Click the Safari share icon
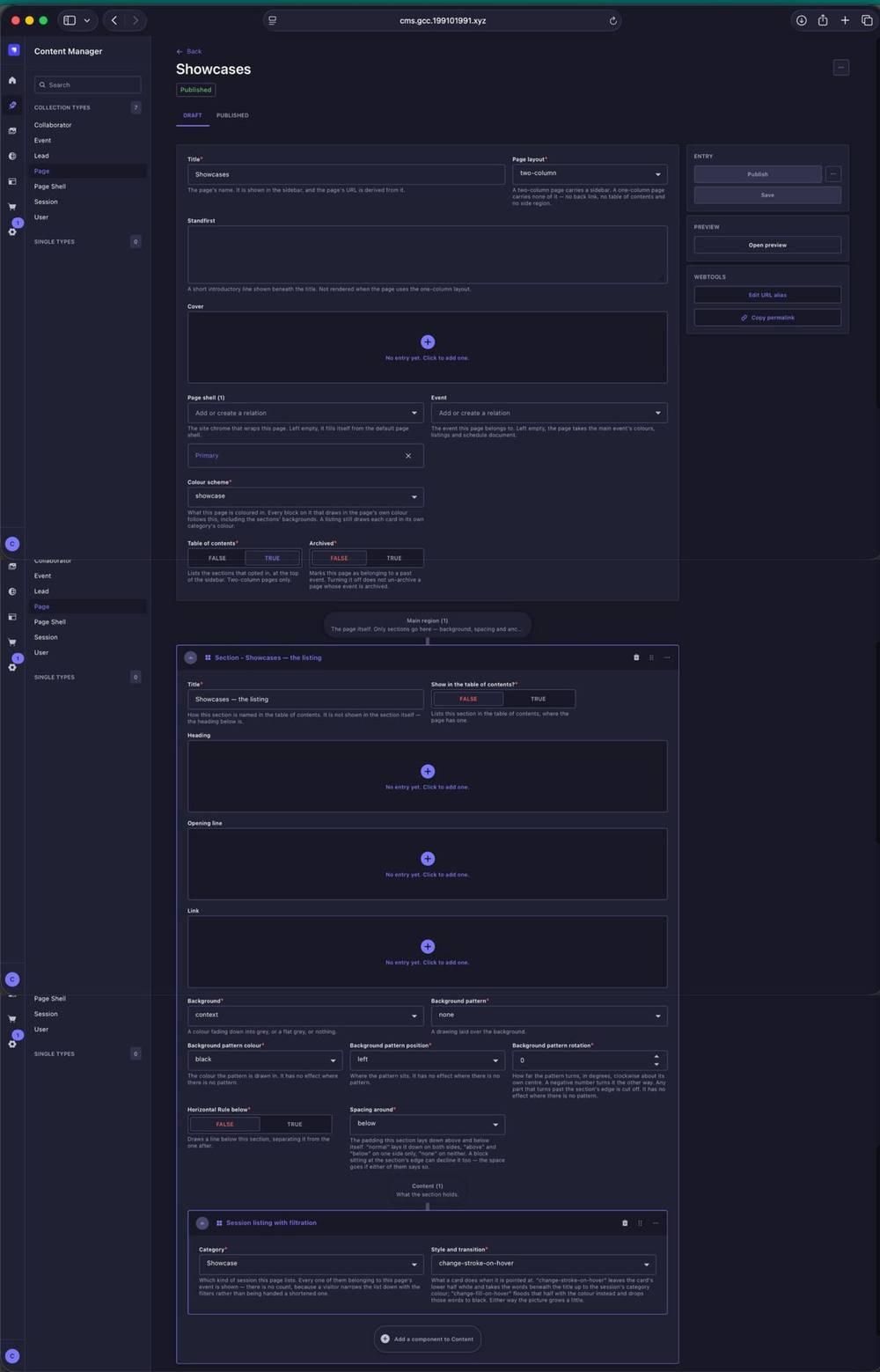This screenshot has height=1372, width=880. [x=823, y=20]
